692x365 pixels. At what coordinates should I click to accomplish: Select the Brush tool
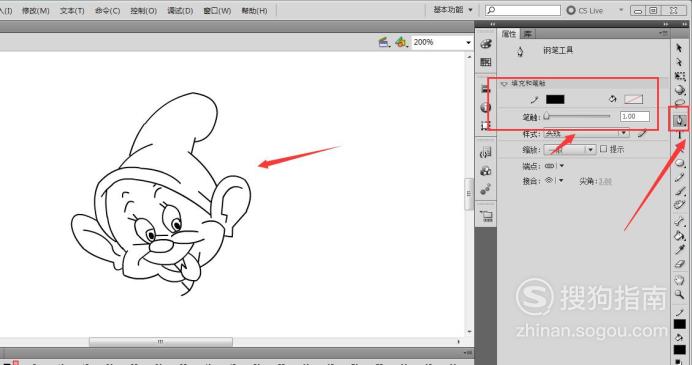pyautogui.click(x=680, y=192)
